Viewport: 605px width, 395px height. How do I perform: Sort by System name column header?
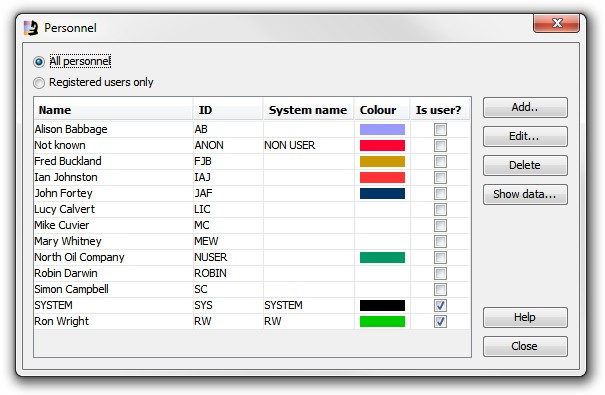coord(308,110)
